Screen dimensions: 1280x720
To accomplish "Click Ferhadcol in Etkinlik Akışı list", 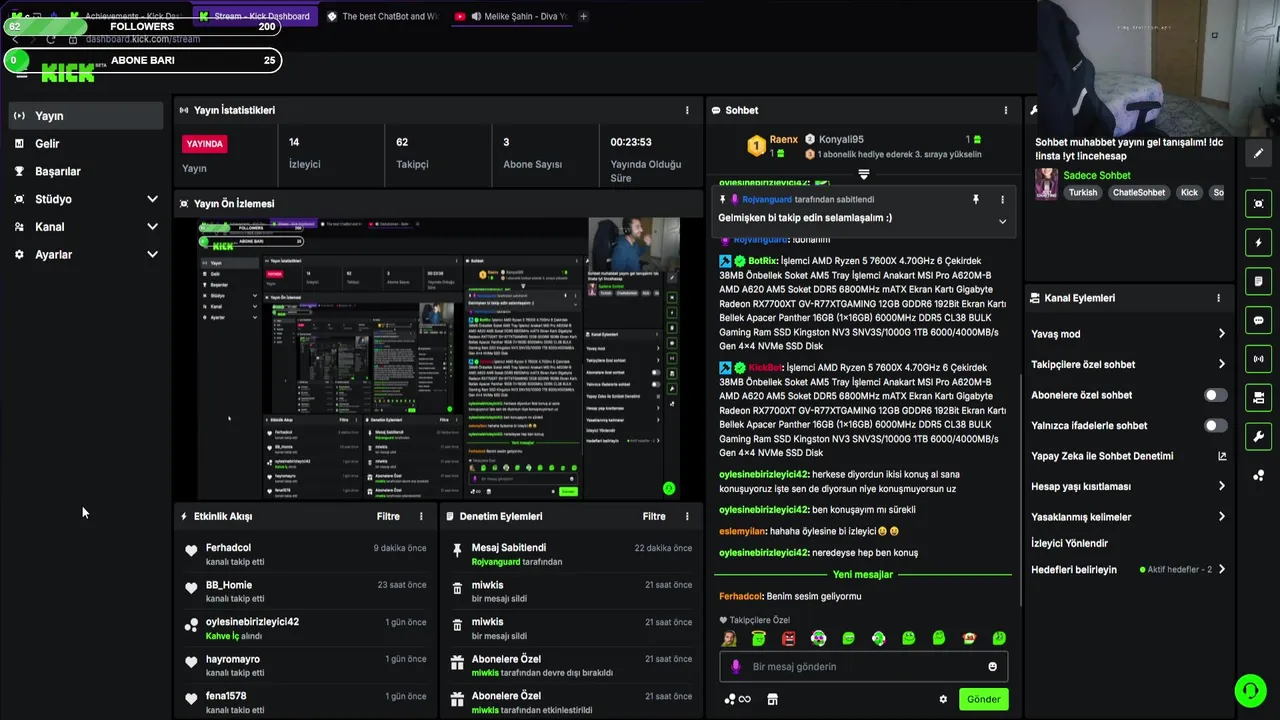I will coord(228,548).
